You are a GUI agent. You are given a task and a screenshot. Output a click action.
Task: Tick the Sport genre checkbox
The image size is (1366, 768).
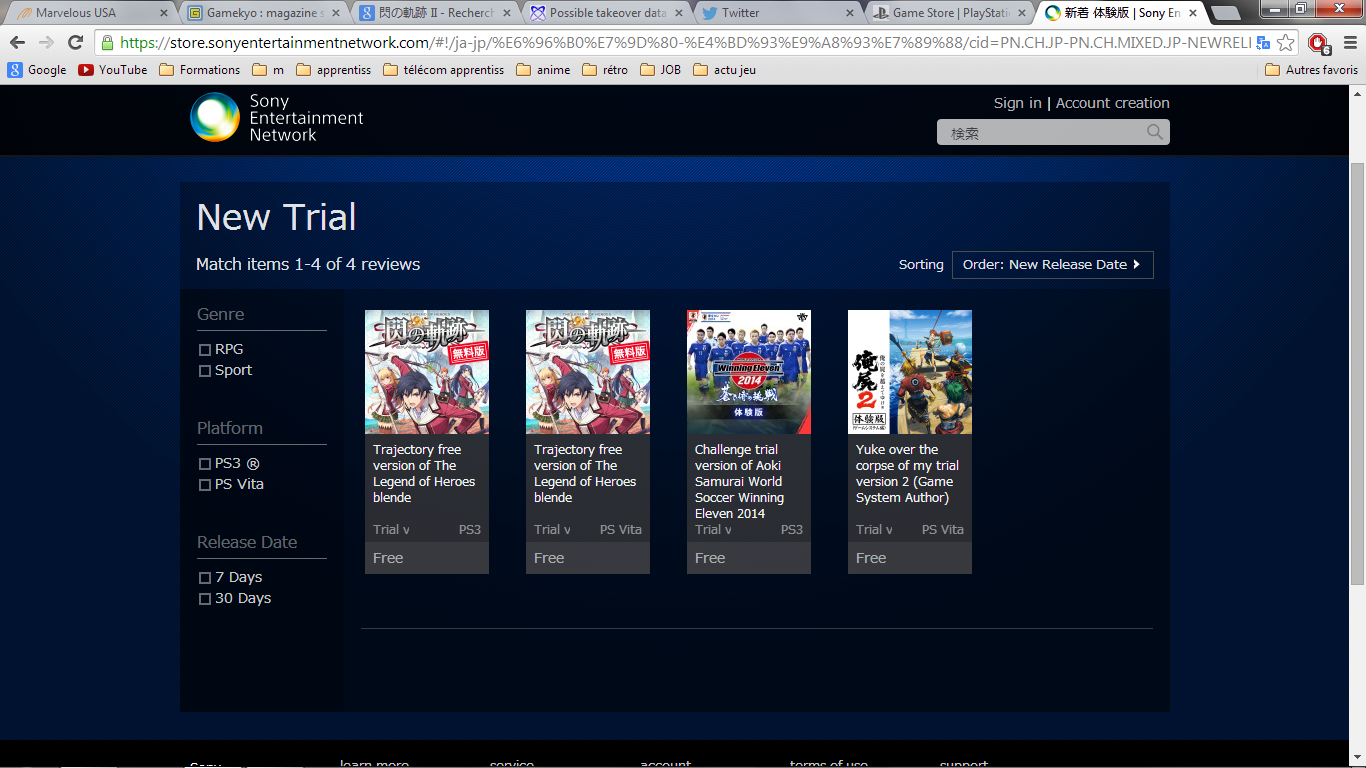point(205,371)
